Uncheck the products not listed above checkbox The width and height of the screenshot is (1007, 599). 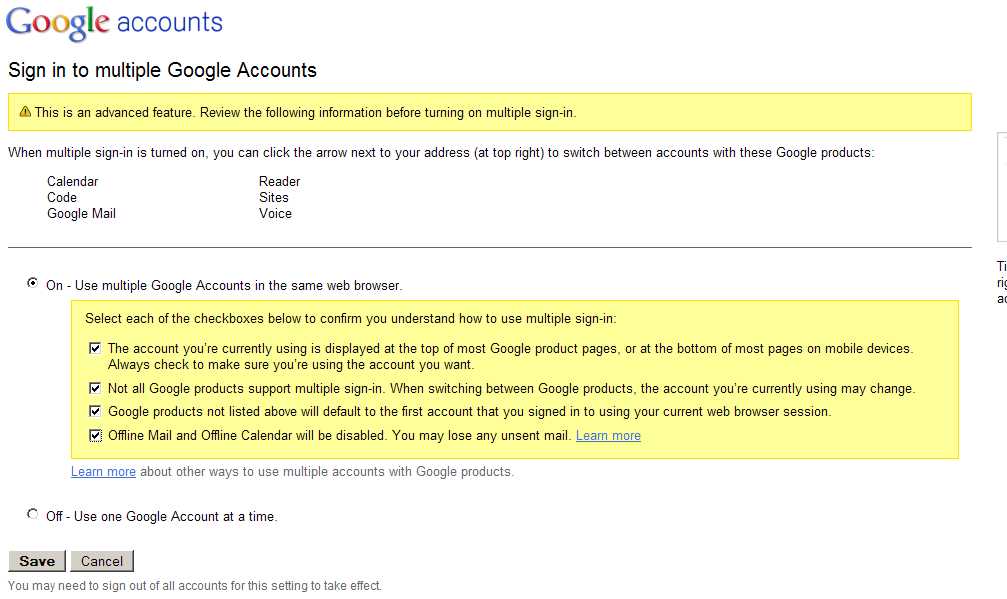pos(95,412)
